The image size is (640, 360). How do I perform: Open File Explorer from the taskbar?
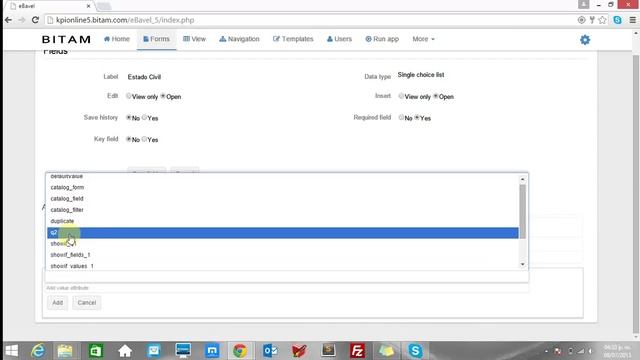[x=65, y=351]
